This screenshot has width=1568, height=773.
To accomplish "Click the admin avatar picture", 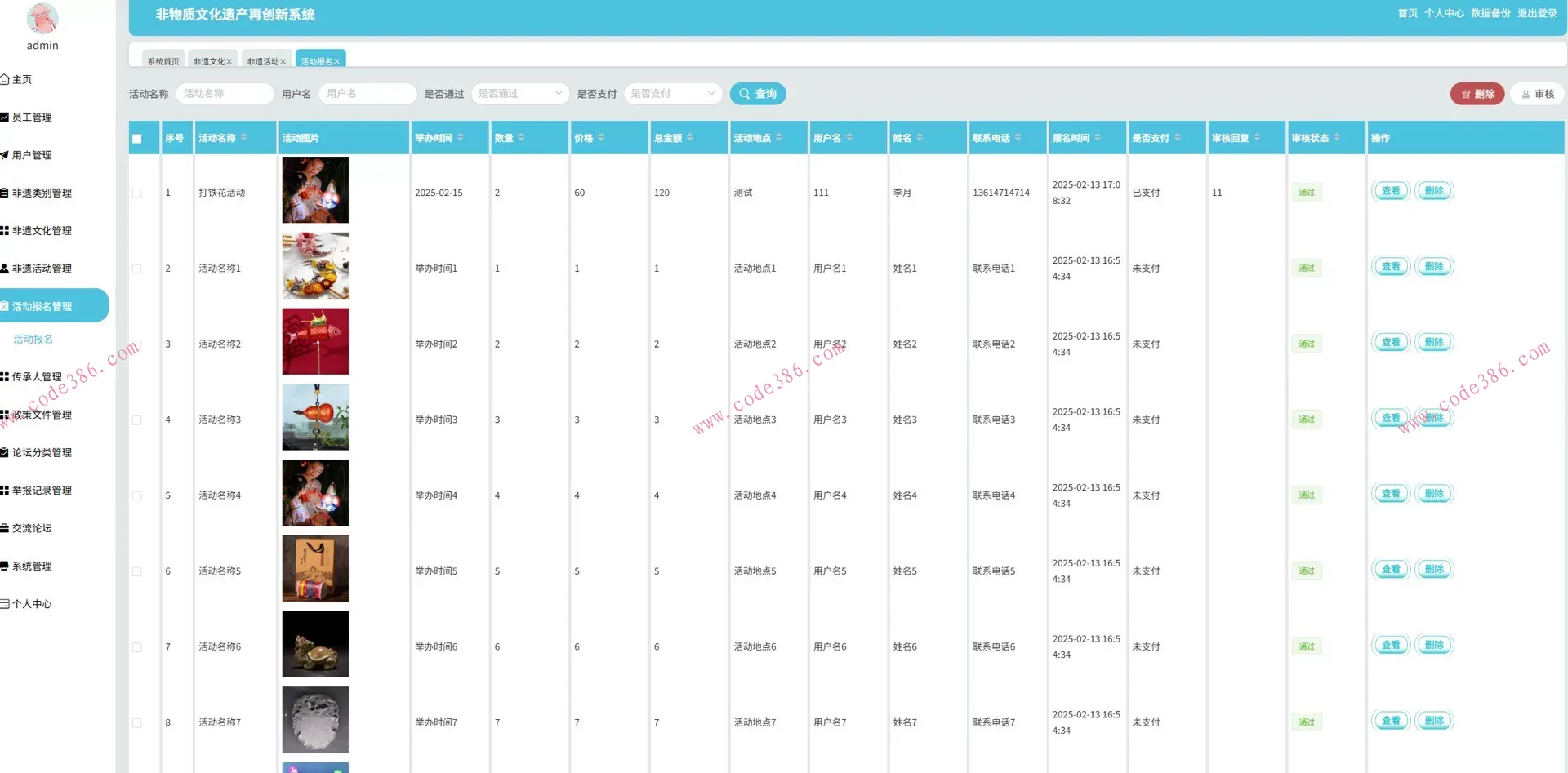I will coord(42,18).
